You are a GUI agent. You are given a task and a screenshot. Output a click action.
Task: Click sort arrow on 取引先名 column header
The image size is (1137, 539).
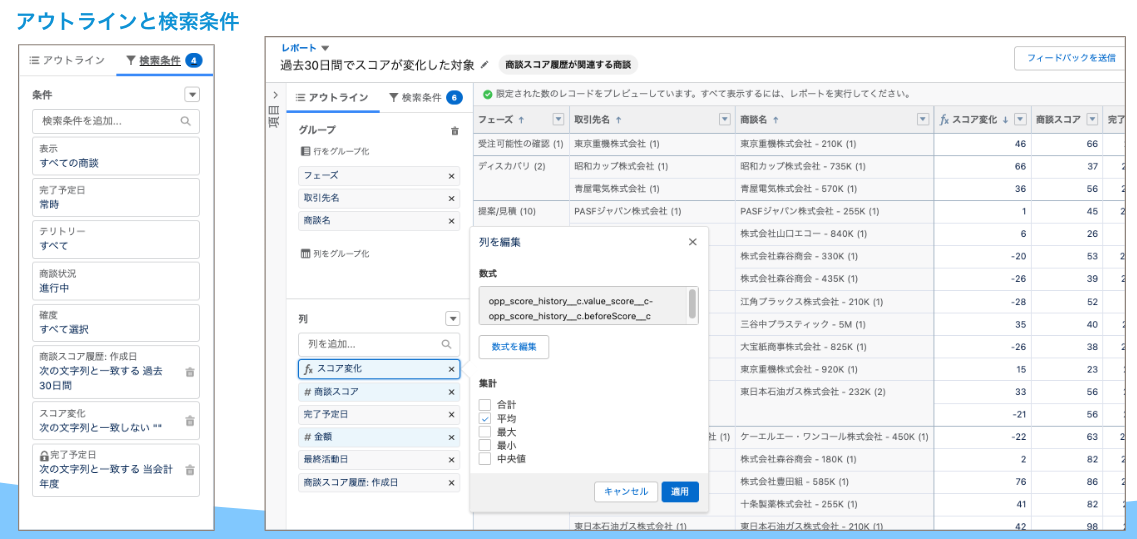tap(618, 120)
